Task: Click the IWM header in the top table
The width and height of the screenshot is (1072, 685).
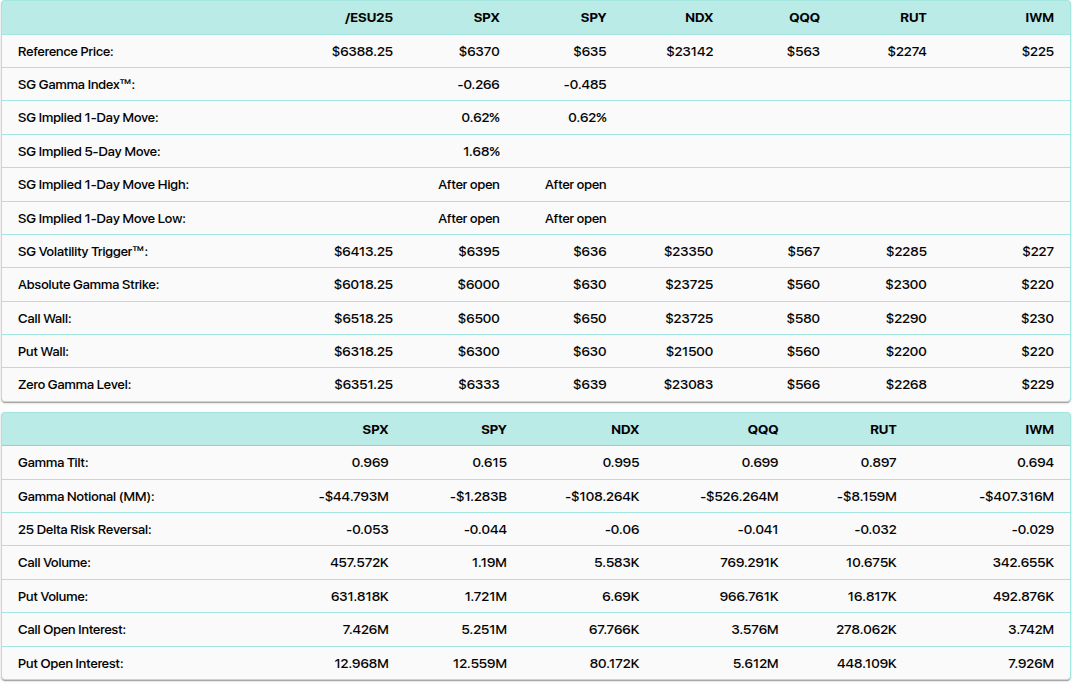Action: (1039, 18)
